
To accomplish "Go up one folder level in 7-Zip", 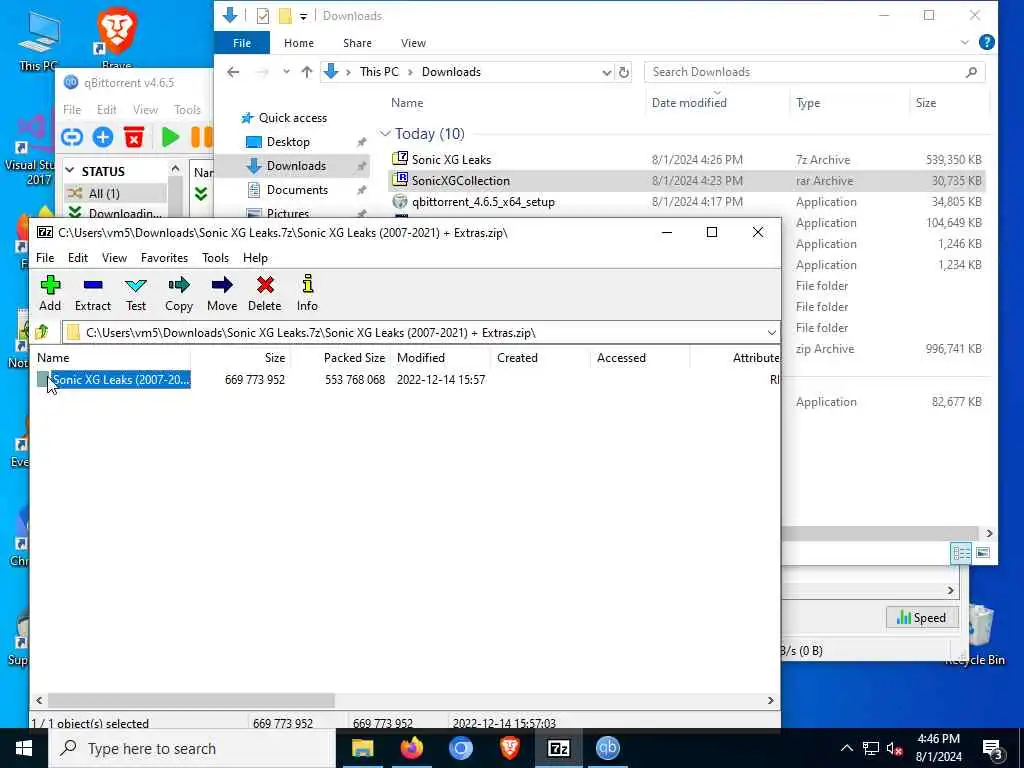I will point(42,332).
